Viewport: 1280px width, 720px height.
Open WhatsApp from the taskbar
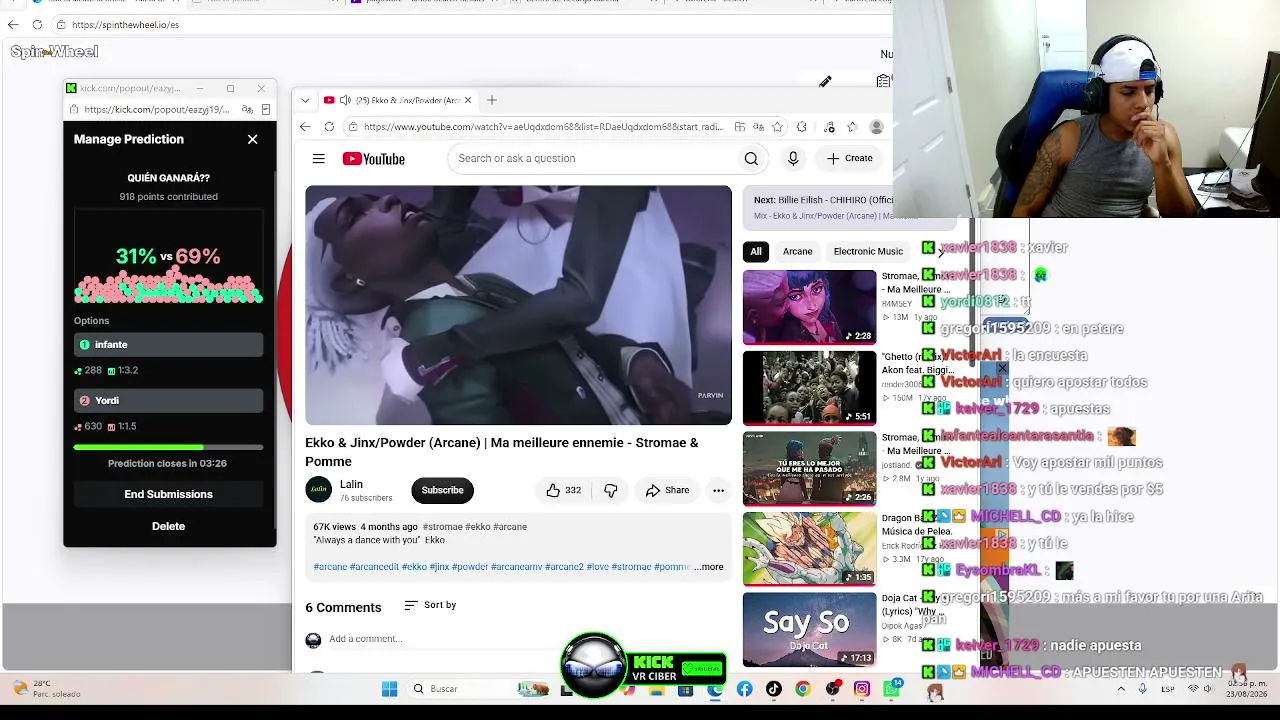891,689
